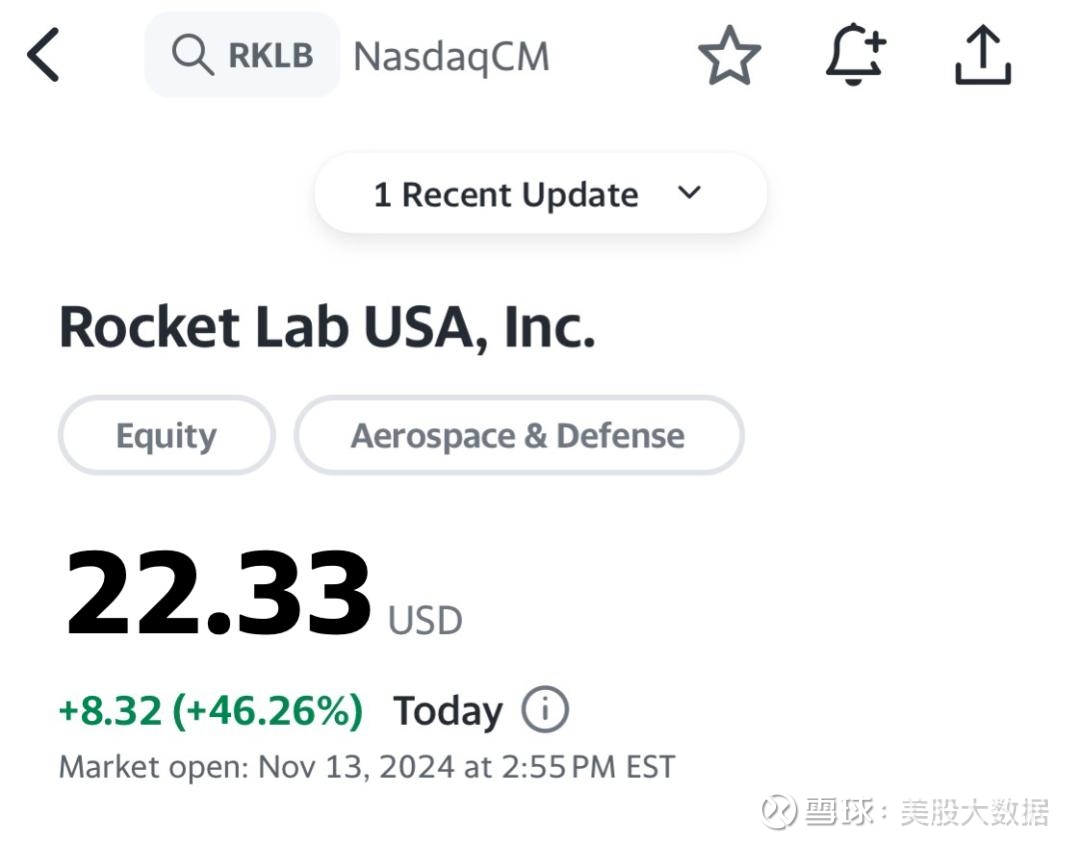The width and height of the screenshot is (1080, 845).
Task: Tap the star icon in the top bar
Action: [731, 57]
